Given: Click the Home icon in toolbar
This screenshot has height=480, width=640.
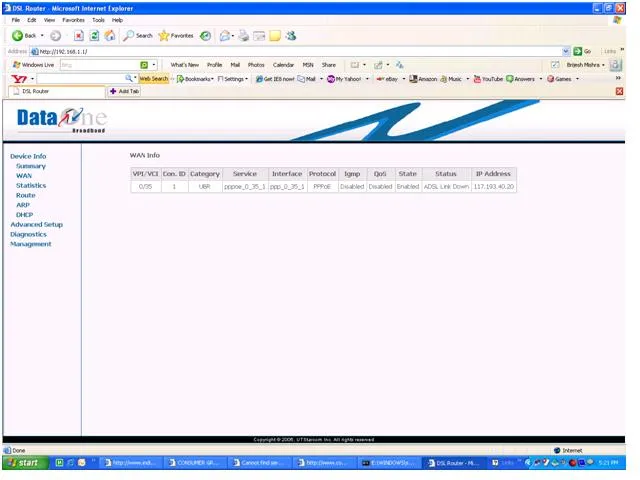Looking at the screenshot, I should pos(109,35).
